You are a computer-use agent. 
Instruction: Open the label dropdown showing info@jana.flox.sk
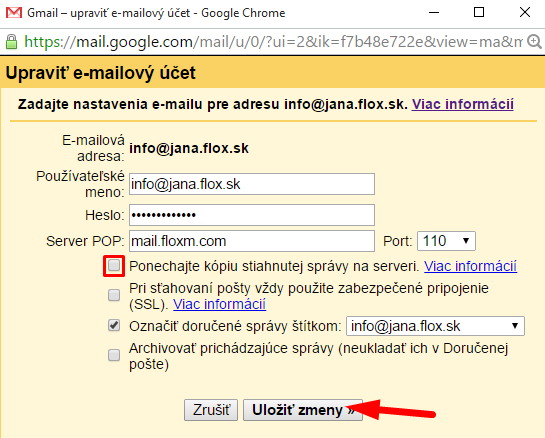[x=435, y=326]
